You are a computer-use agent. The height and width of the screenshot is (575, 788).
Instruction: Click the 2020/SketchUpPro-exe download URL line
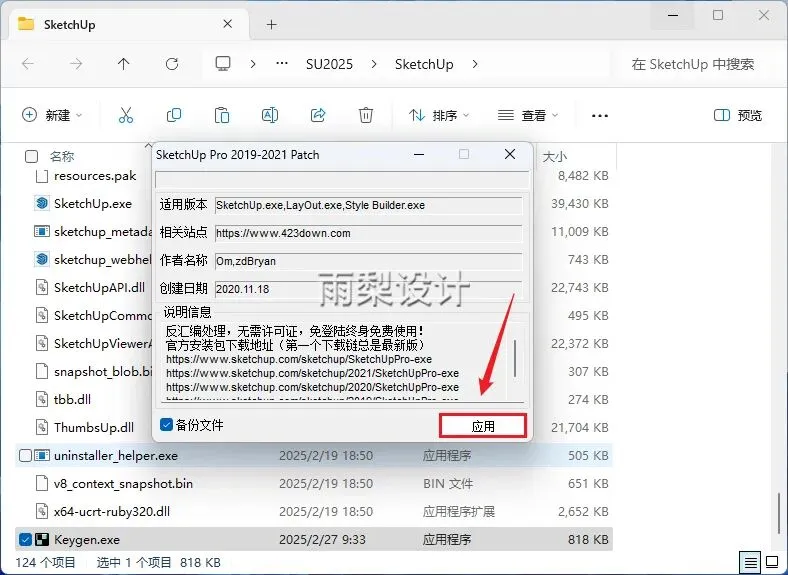(312, 388)
